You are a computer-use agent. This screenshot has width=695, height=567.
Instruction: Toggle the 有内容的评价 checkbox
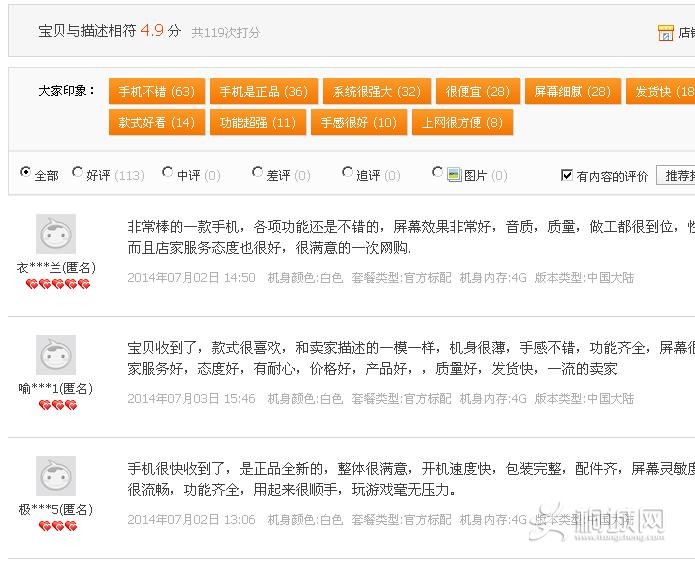pos(567,175)
